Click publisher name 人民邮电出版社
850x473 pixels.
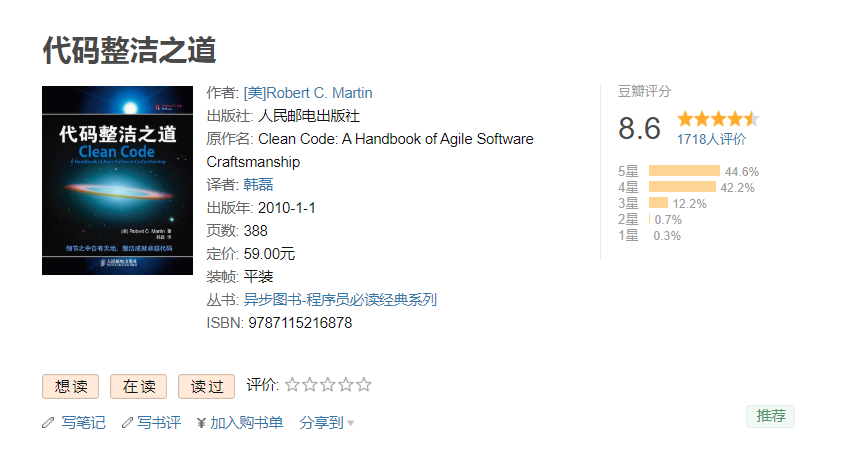click(x=308, y=116)
